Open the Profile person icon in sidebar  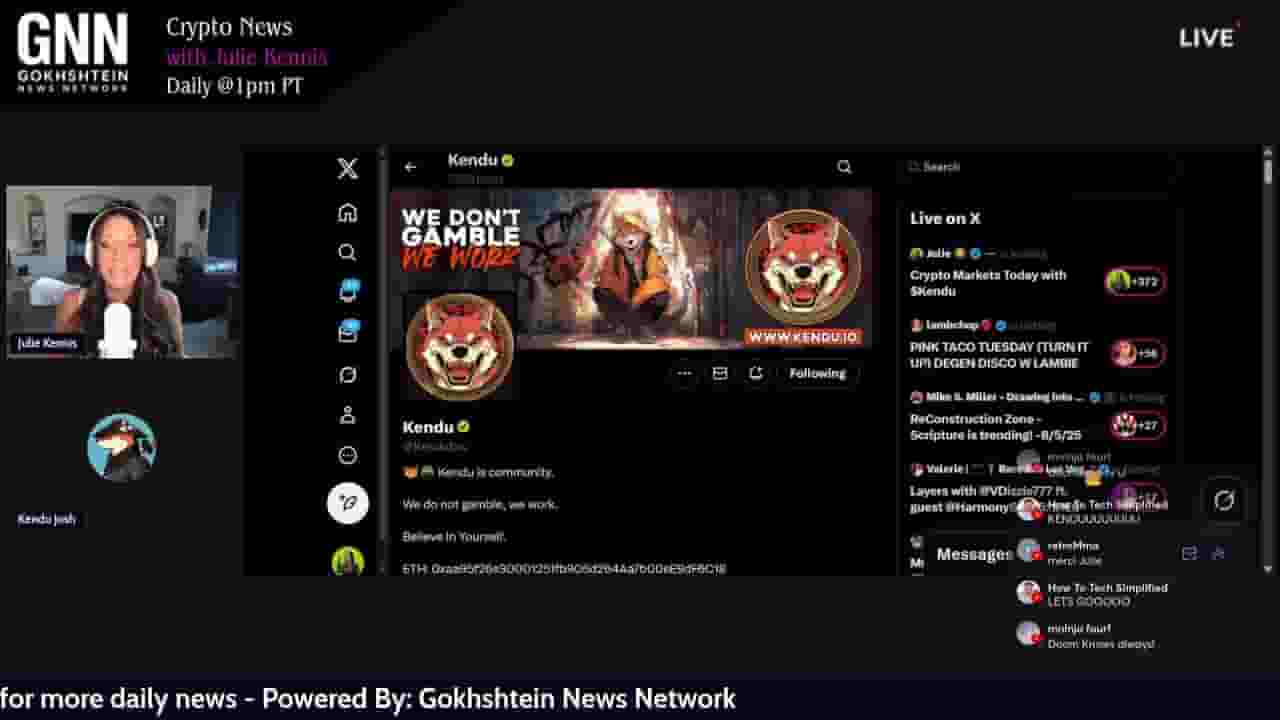348,415
